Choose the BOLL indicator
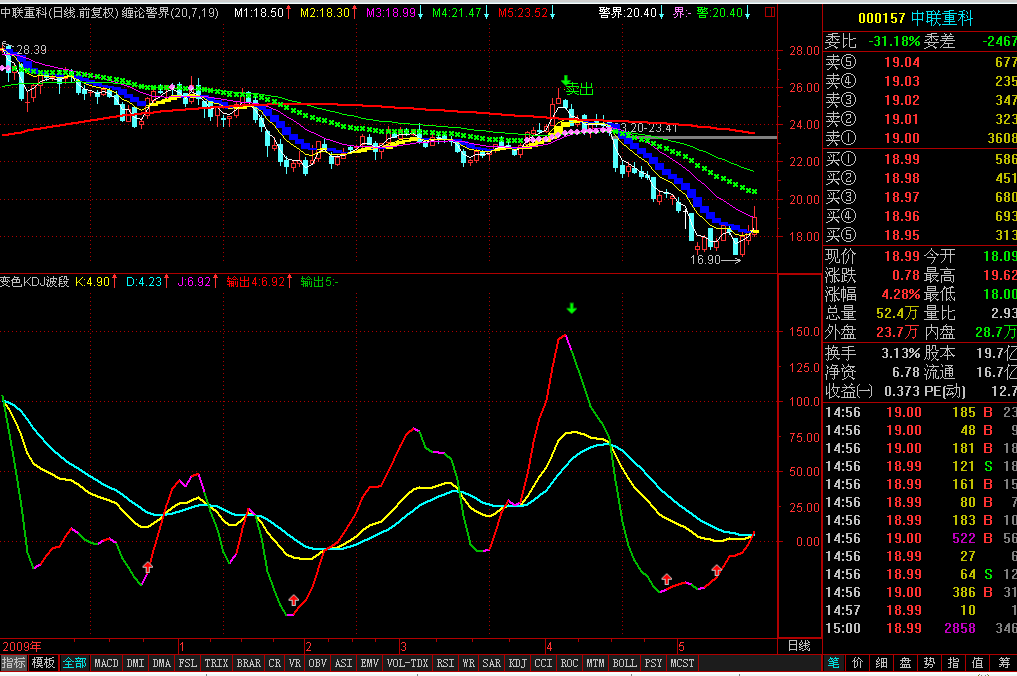 pos(624,663)
